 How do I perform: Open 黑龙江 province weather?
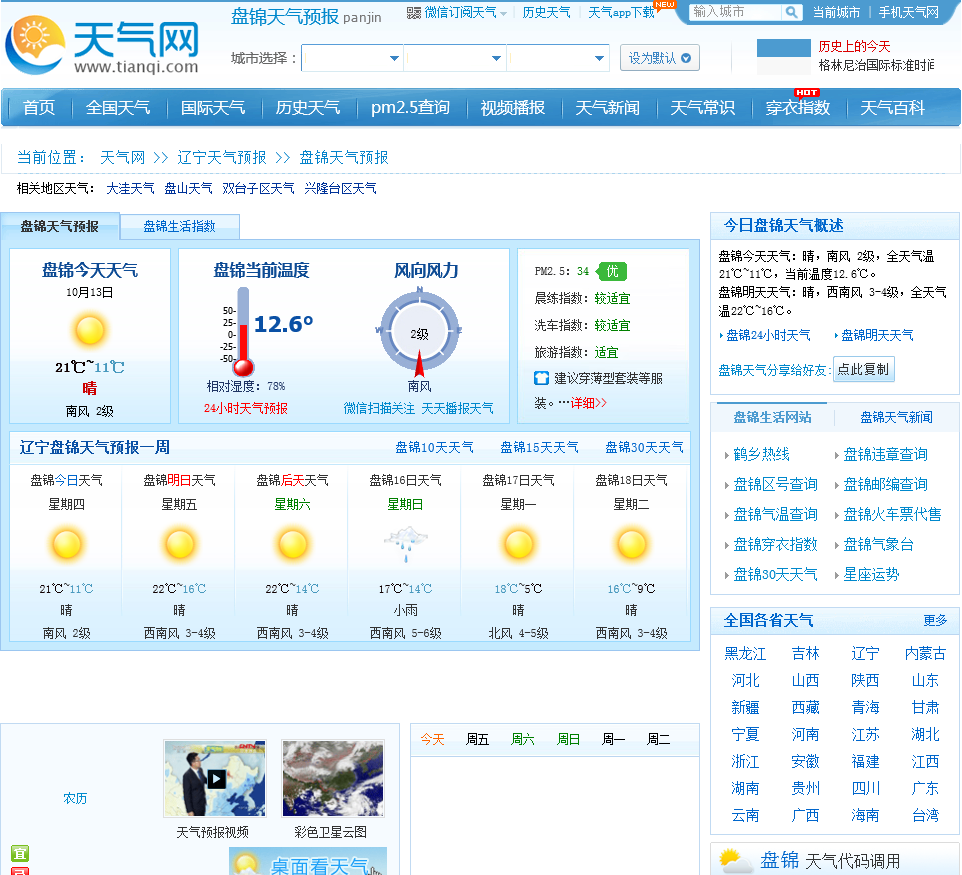(x=745, y=653)
